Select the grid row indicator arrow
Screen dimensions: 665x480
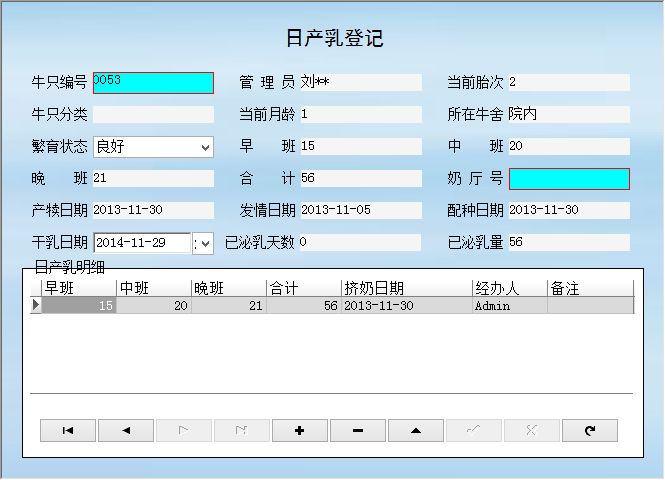pos(36,306)
